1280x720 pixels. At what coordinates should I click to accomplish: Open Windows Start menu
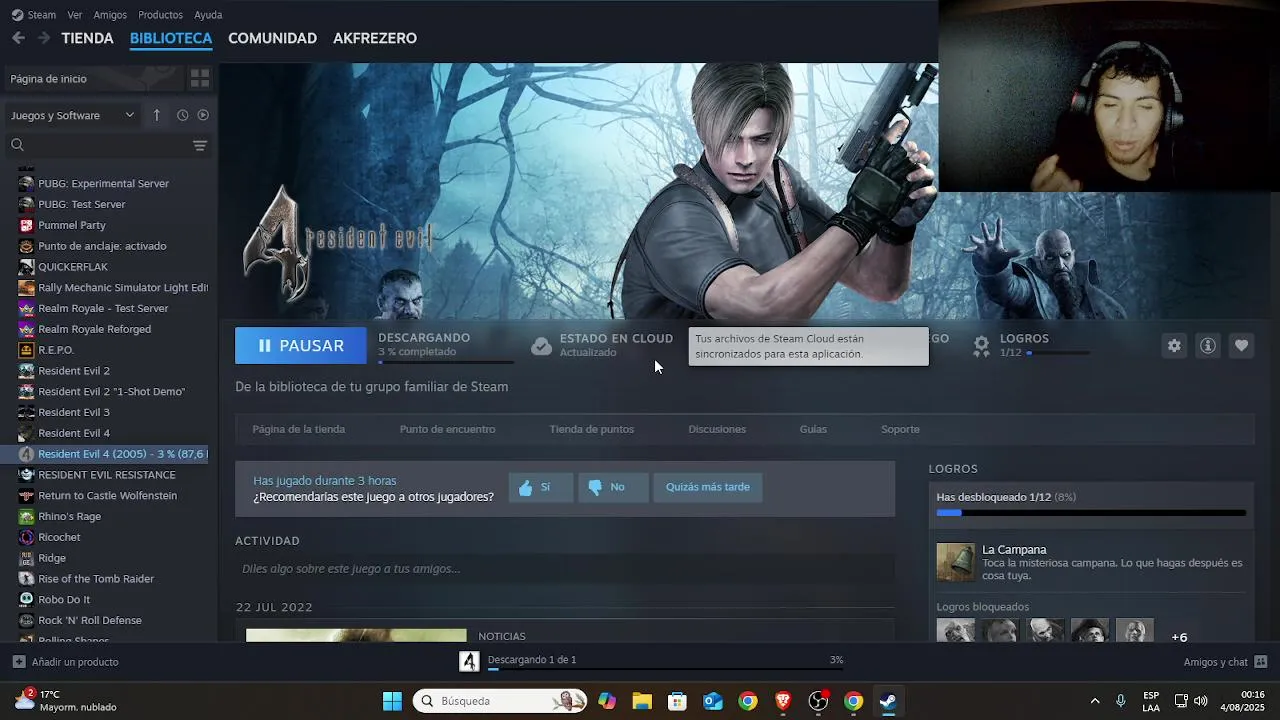pos(392,701)
